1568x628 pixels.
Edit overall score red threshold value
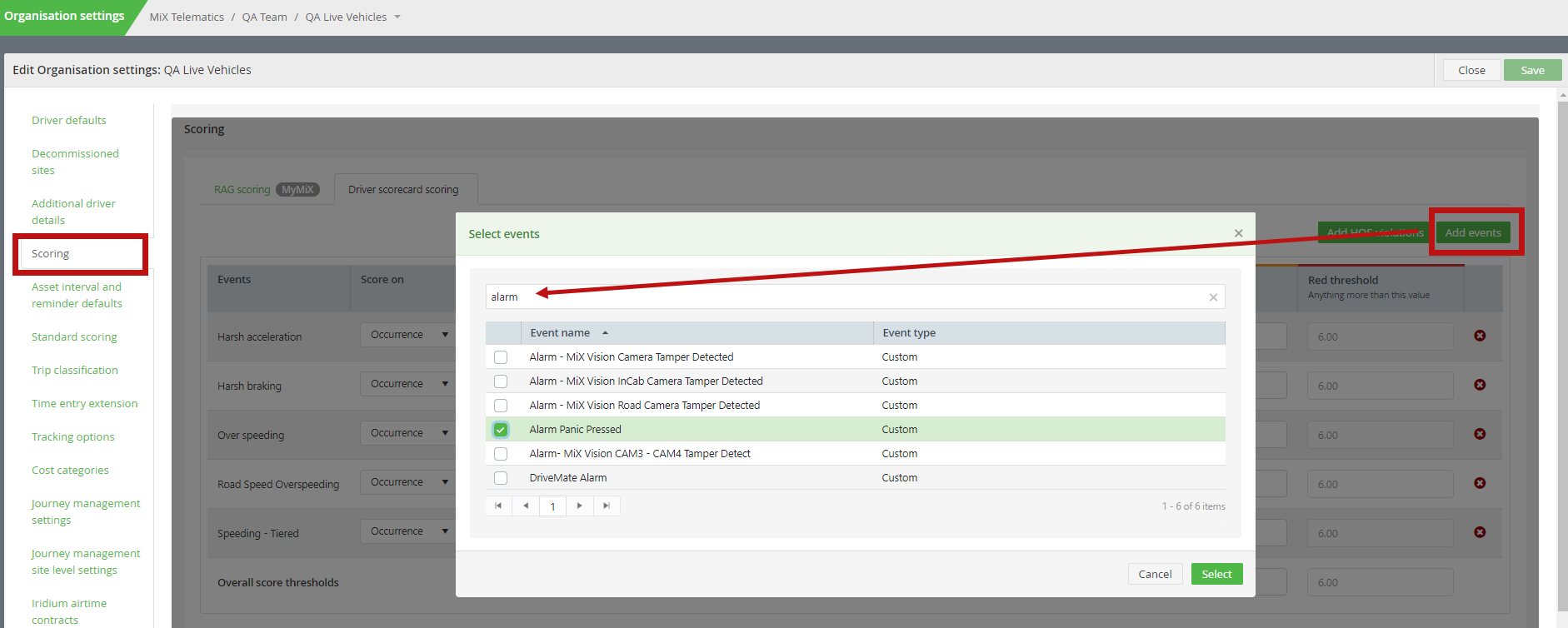click(x=1380, y=582)
